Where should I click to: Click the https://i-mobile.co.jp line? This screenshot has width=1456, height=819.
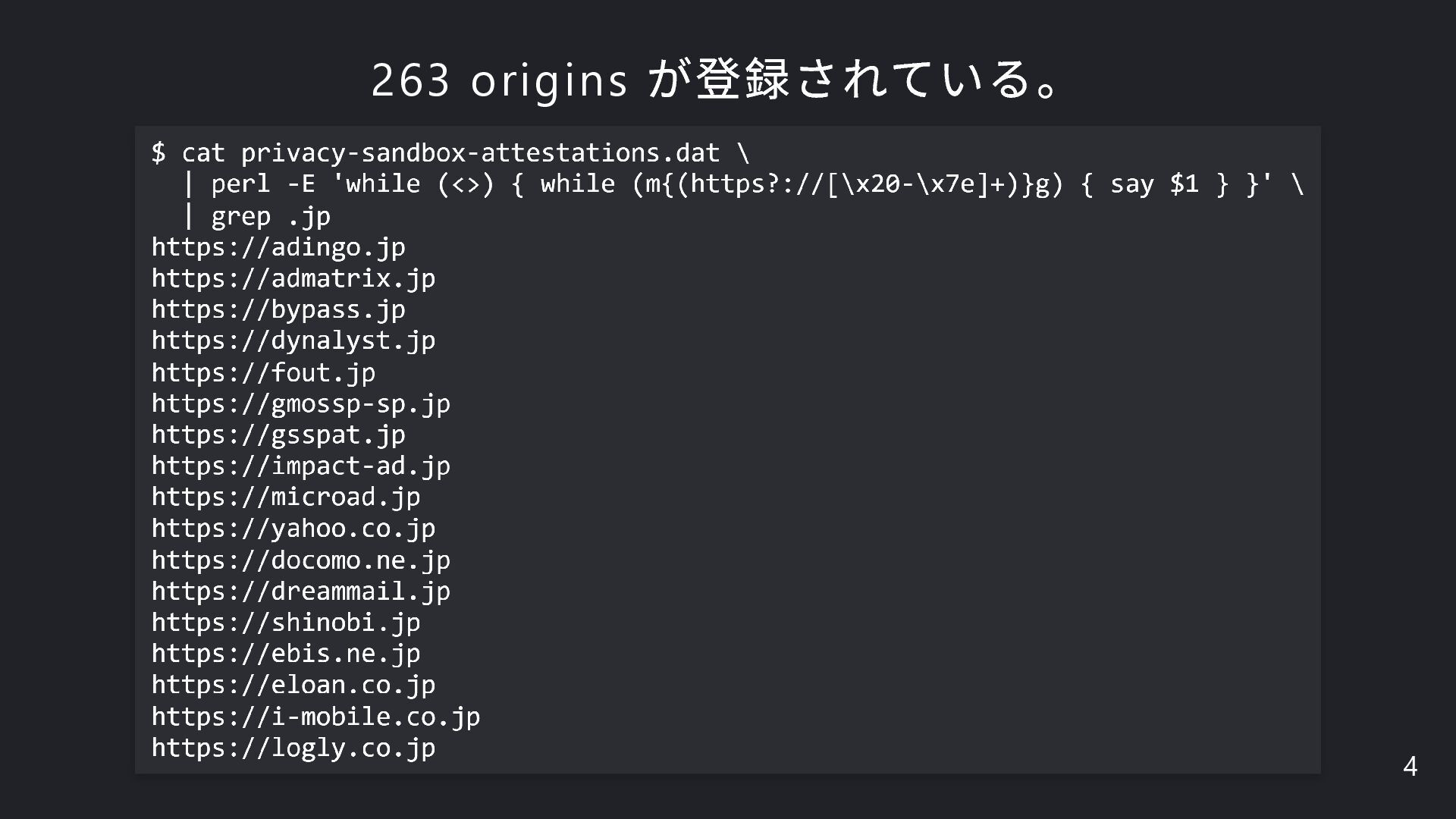(x=315, y=716)
